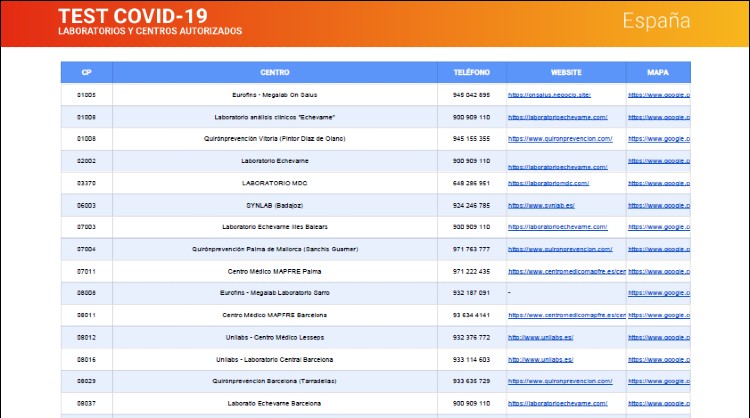Open map link for Unilabs Centro Médico Lesseps
The image size is (750, 418).
coord(659,338)
